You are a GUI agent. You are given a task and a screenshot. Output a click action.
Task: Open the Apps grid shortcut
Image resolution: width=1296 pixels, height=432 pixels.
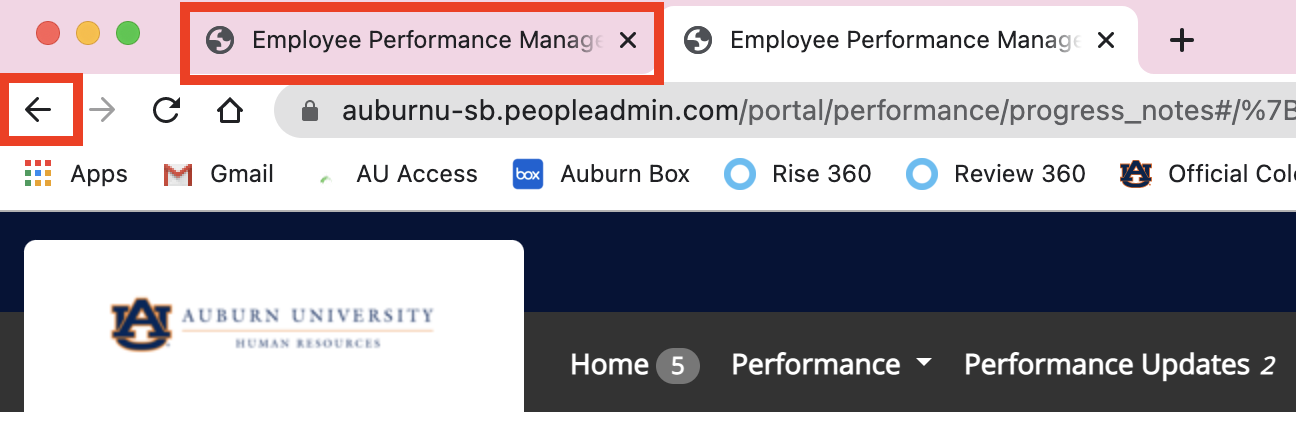click(x=76, y=174)
